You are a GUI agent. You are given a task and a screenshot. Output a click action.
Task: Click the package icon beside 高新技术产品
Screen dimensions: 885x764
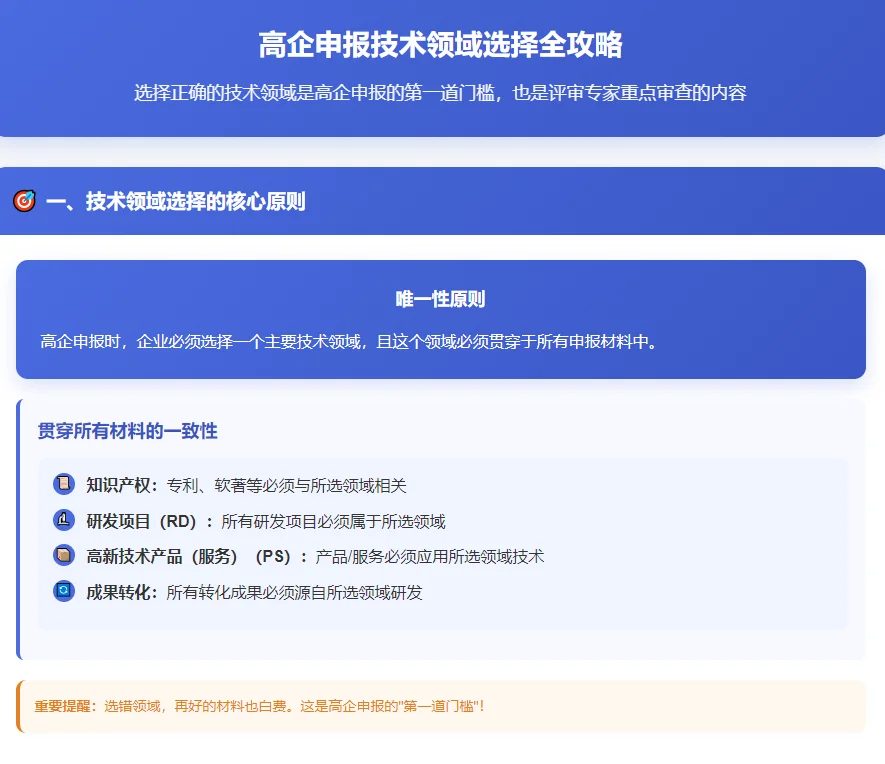point(64,556)
